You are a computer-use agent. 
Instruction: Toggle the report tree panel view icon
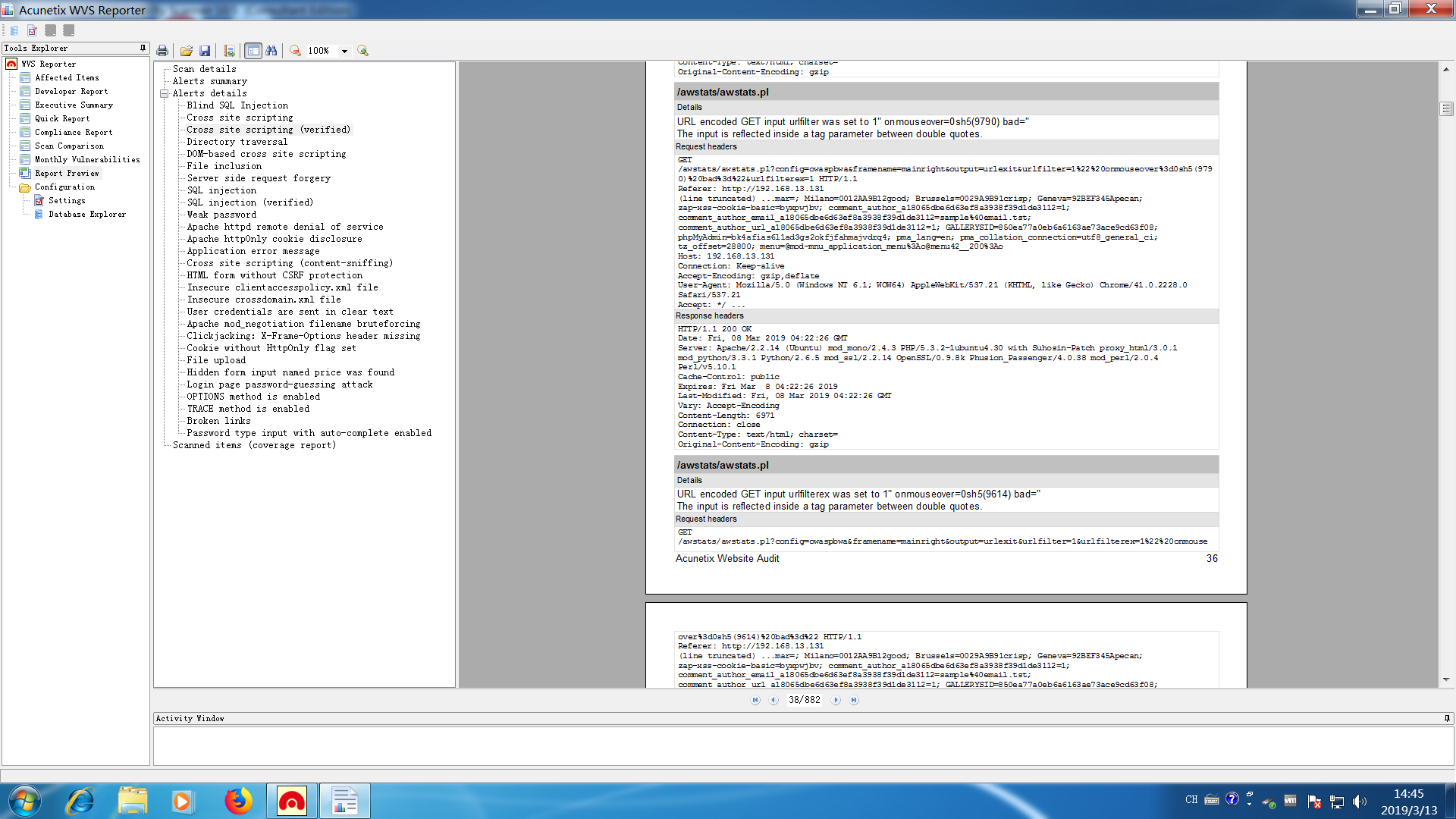tap(253, 51)
